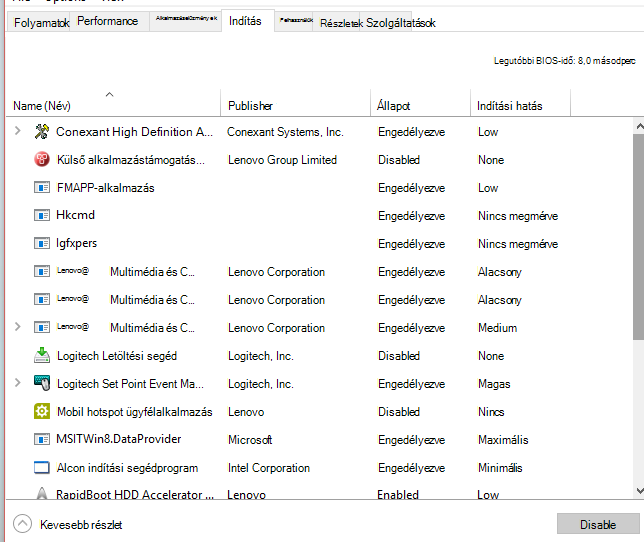Viewport: 644px width, 542px height.
Task: Select the Logitech Set Point Event Ma... name
Action: (130, 384)
